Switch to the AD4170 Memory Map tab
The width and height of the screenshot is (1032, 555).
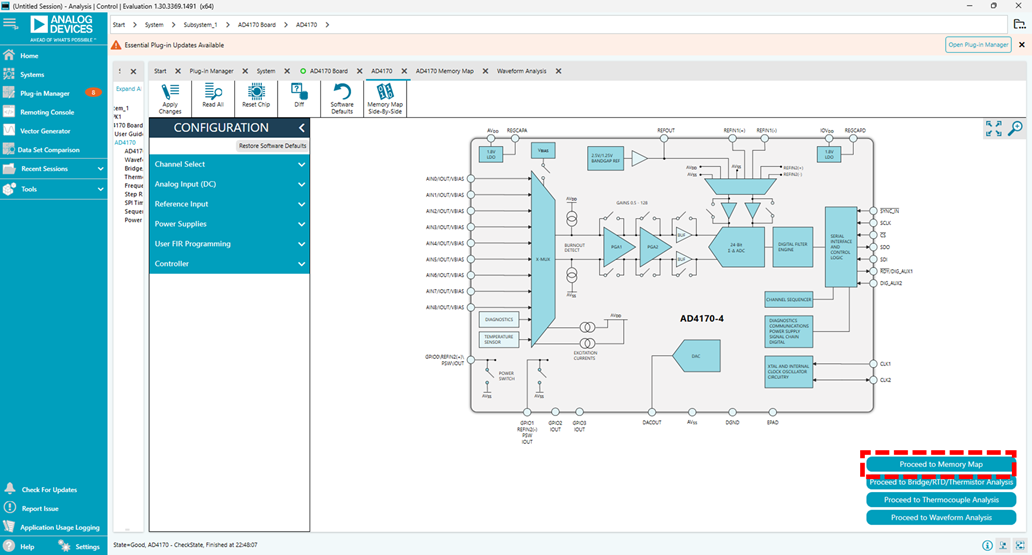click(x=444, y=71)
